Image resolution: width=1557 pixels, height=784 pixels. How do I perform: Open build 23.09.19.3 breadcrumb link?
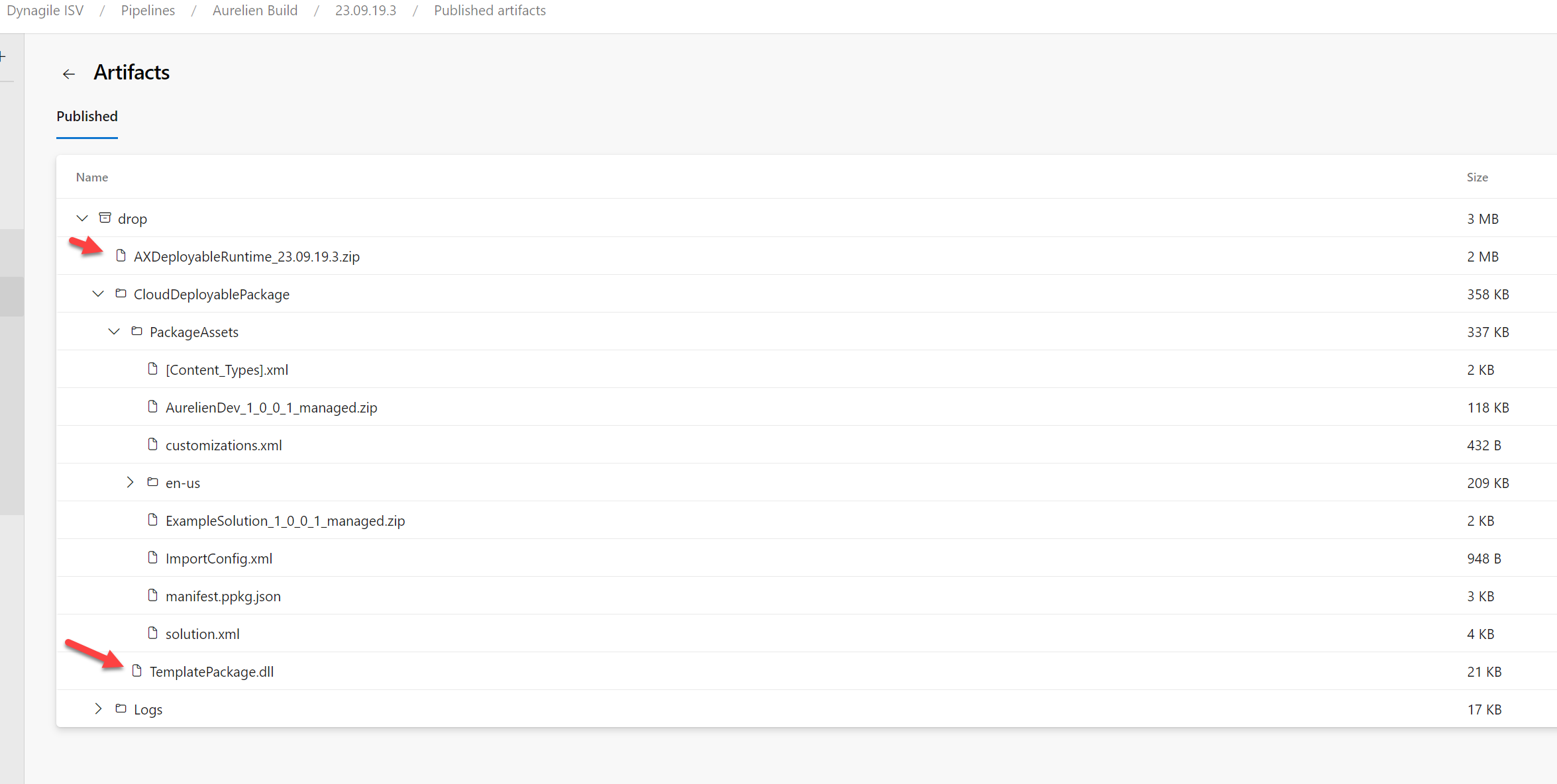click(x=365, y=11)
